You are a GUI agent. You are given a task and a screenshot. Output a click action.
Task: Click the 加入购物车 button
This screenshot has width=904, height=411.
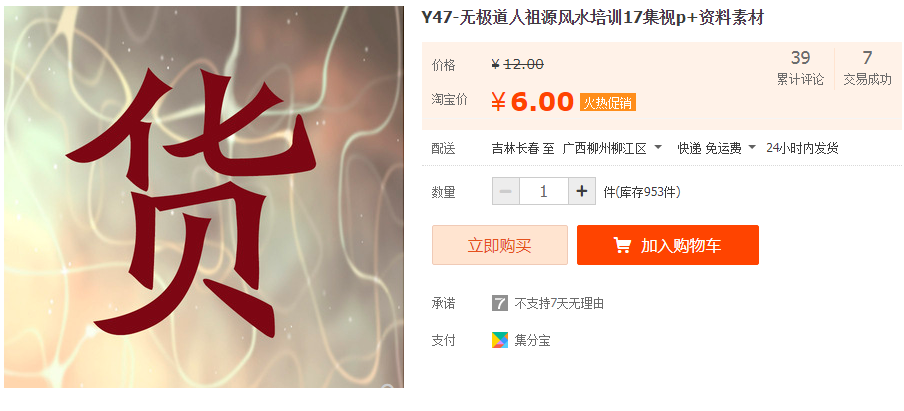668,245
